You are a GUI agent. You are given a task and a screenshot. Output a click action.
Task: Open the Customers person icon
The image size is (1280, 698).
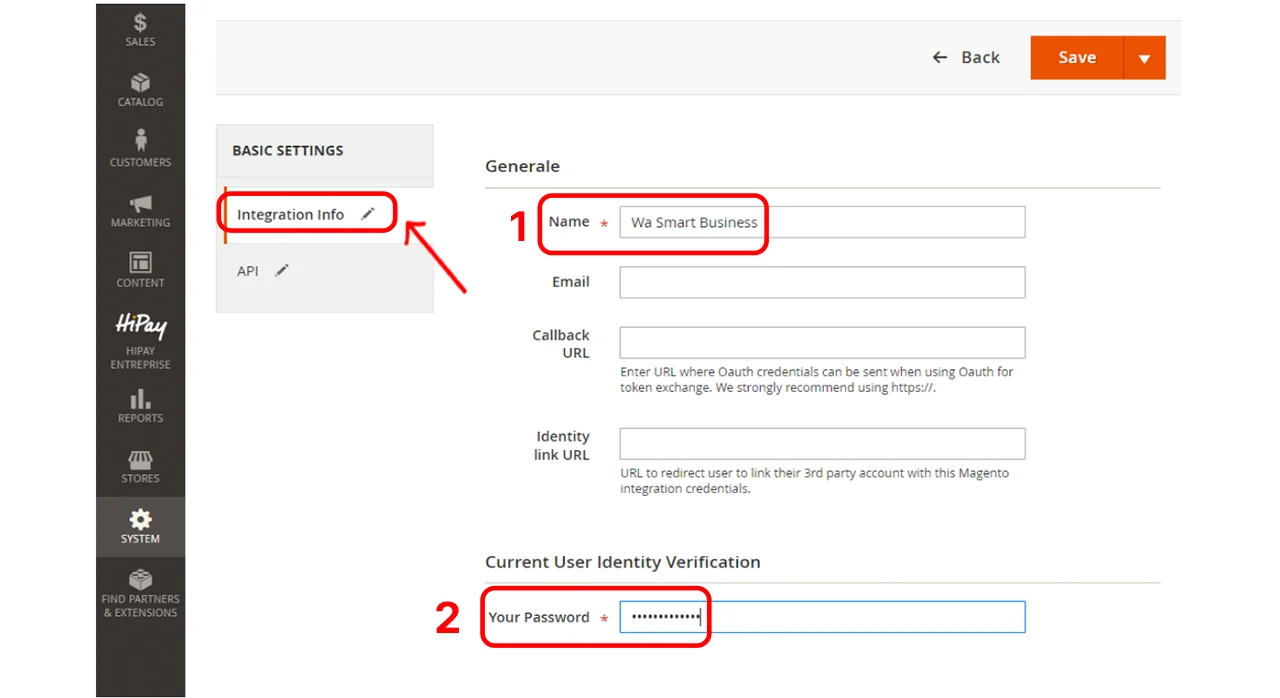click(140, 140)
